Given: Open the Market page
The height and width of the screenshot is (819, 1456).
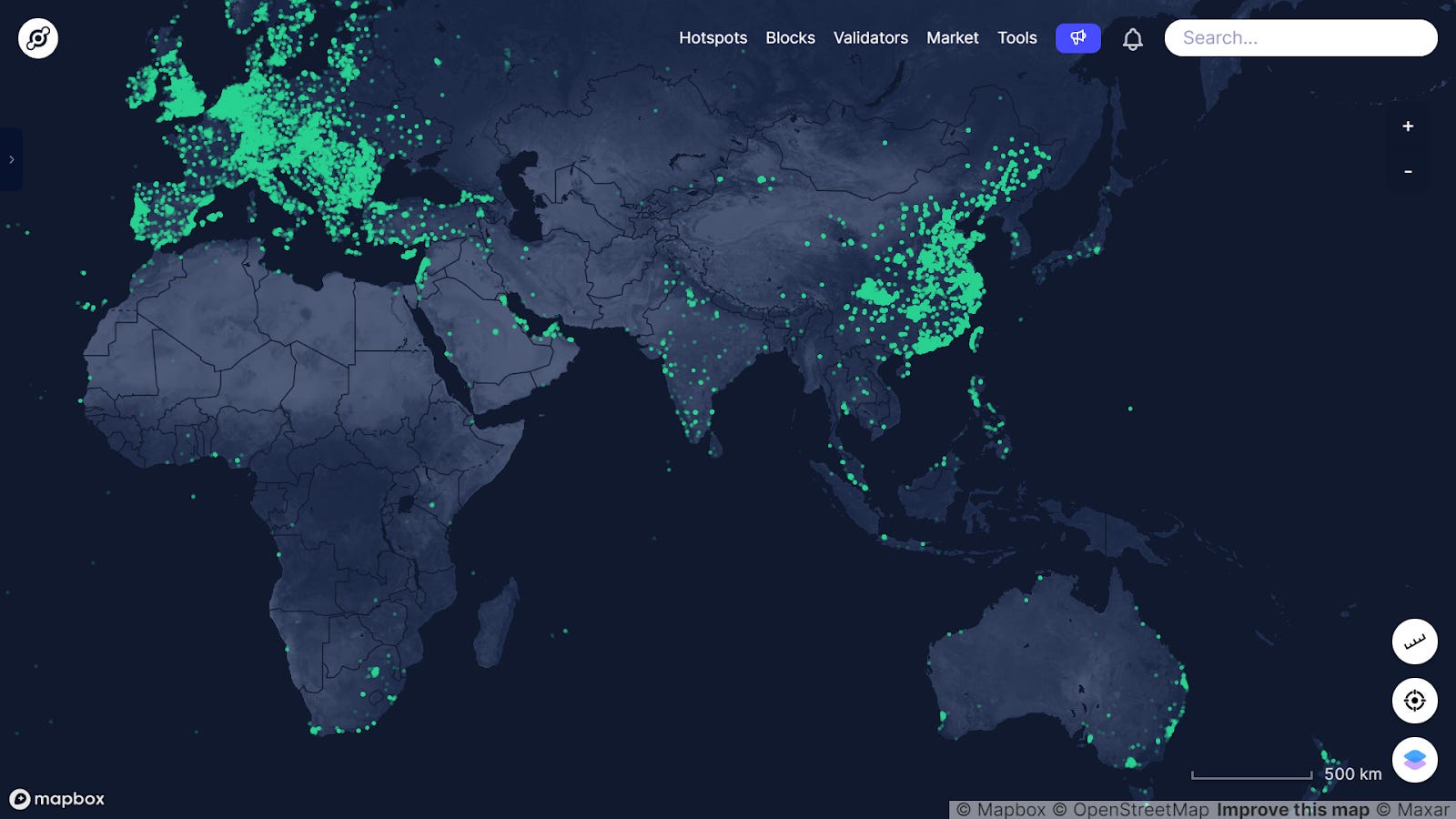Looking at the screenshot, I should click(x=952, y=38).
